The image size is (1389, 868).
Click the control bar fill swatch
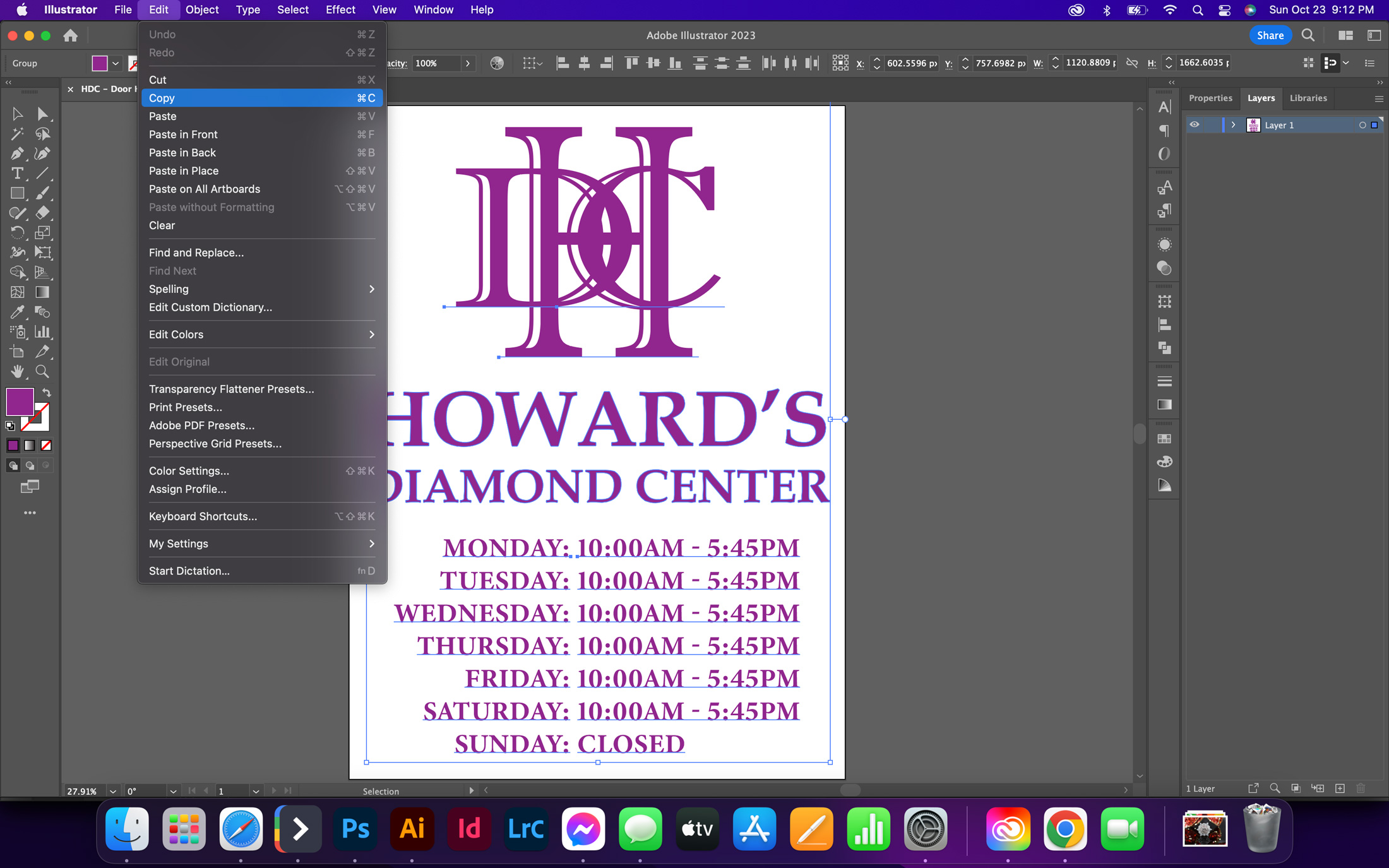click(x=100, y=63)
